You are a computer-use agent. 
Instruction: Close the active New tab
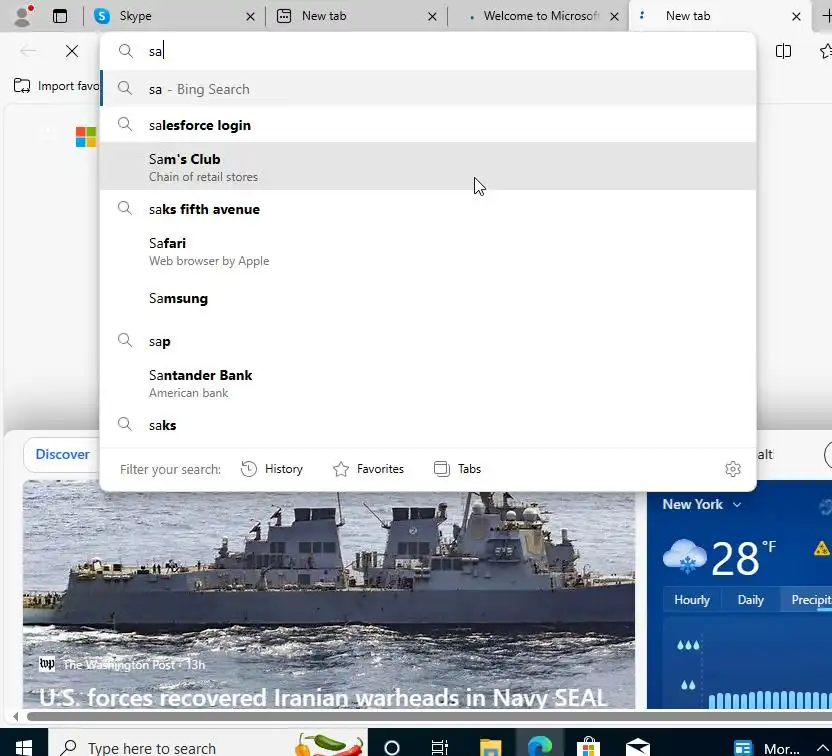[796, 16]
